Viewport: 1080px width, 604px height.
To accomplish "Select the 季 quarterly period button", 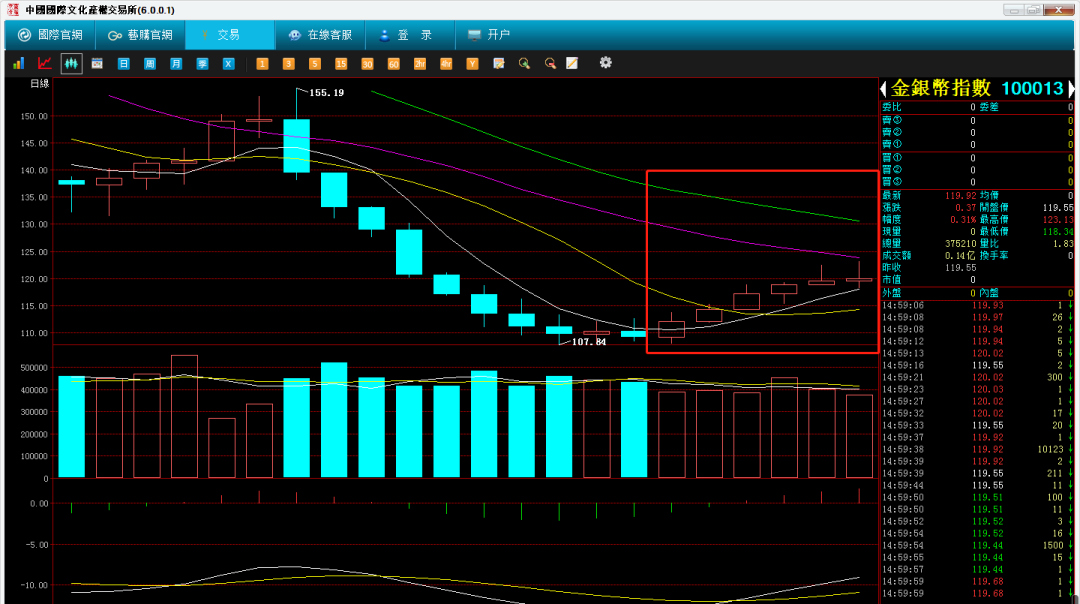I will coord(202,63).
